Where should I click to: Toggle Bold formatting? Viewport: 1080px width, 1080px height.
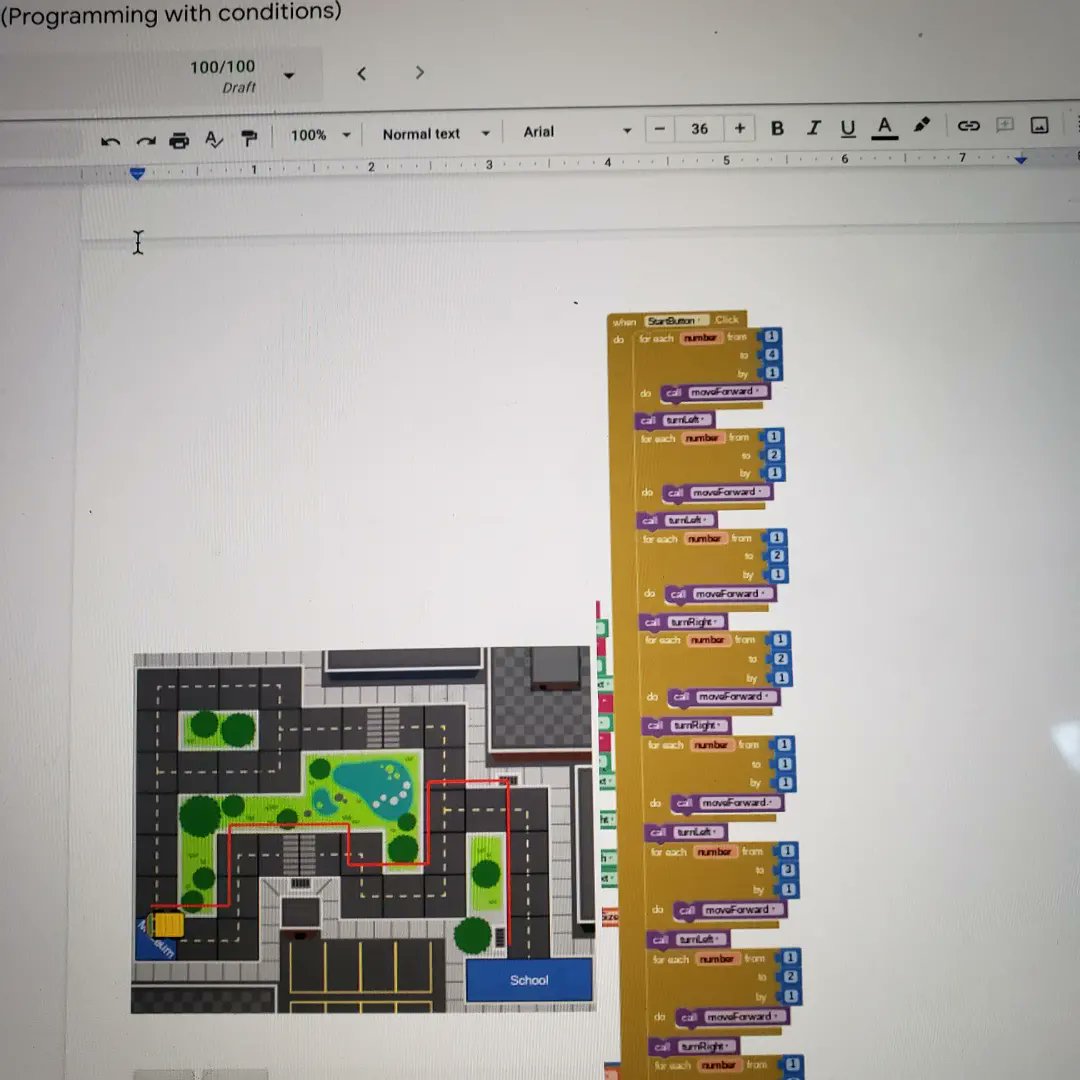tap(777, 128)
